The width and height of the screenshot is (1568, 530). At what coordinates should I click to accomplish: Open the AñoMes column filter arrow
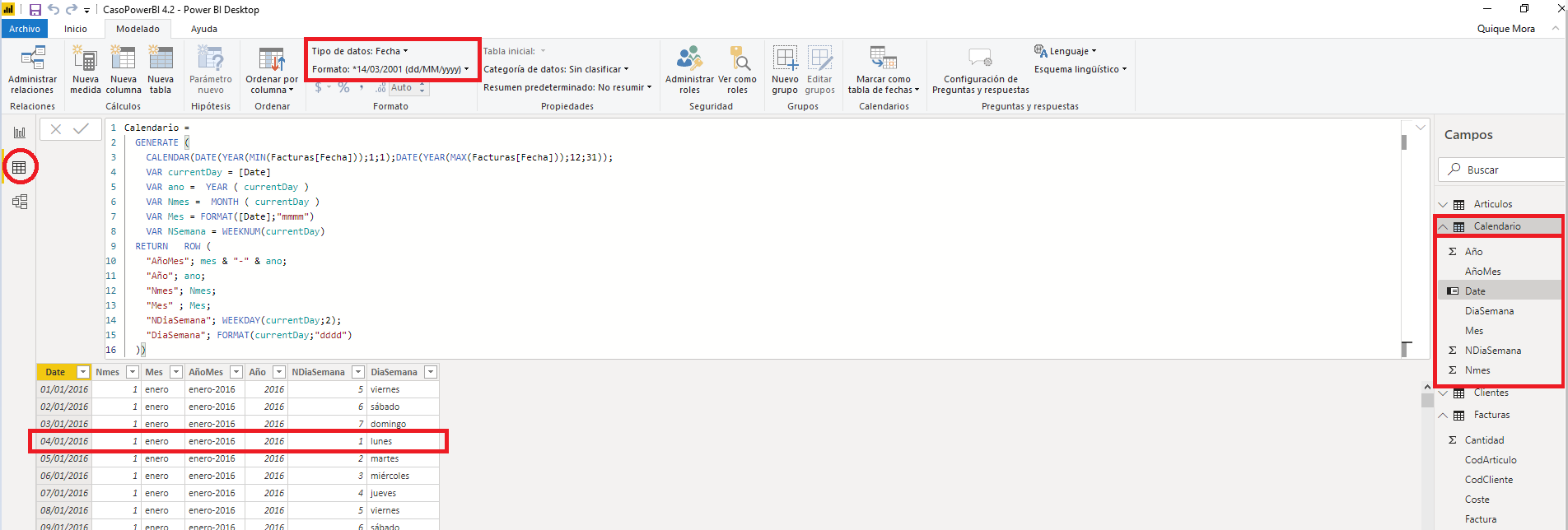(x=236, y=372)
